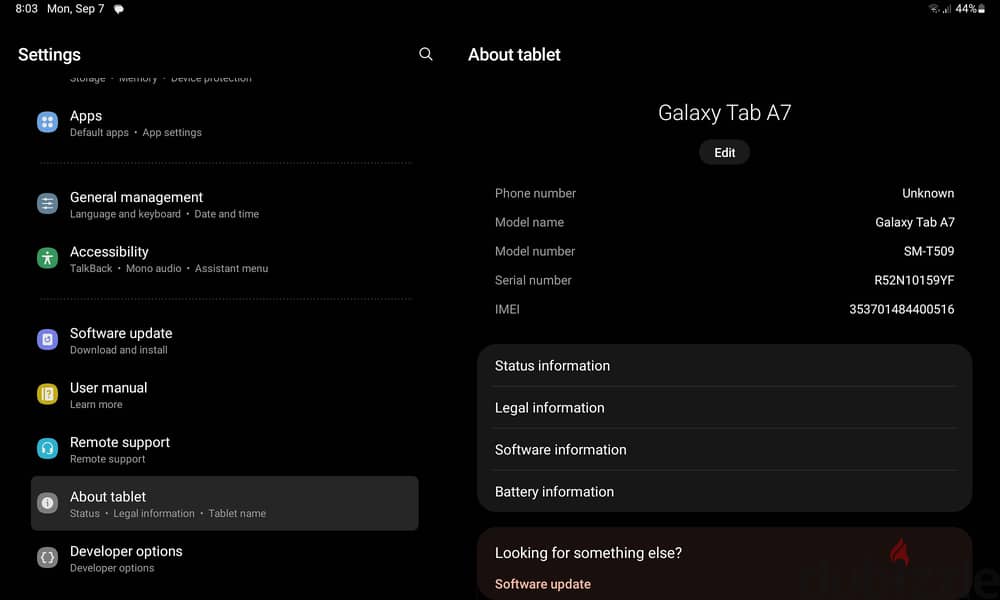Tap the Model name label
This screenshot has height=600, width=1000.
point(529,223)
